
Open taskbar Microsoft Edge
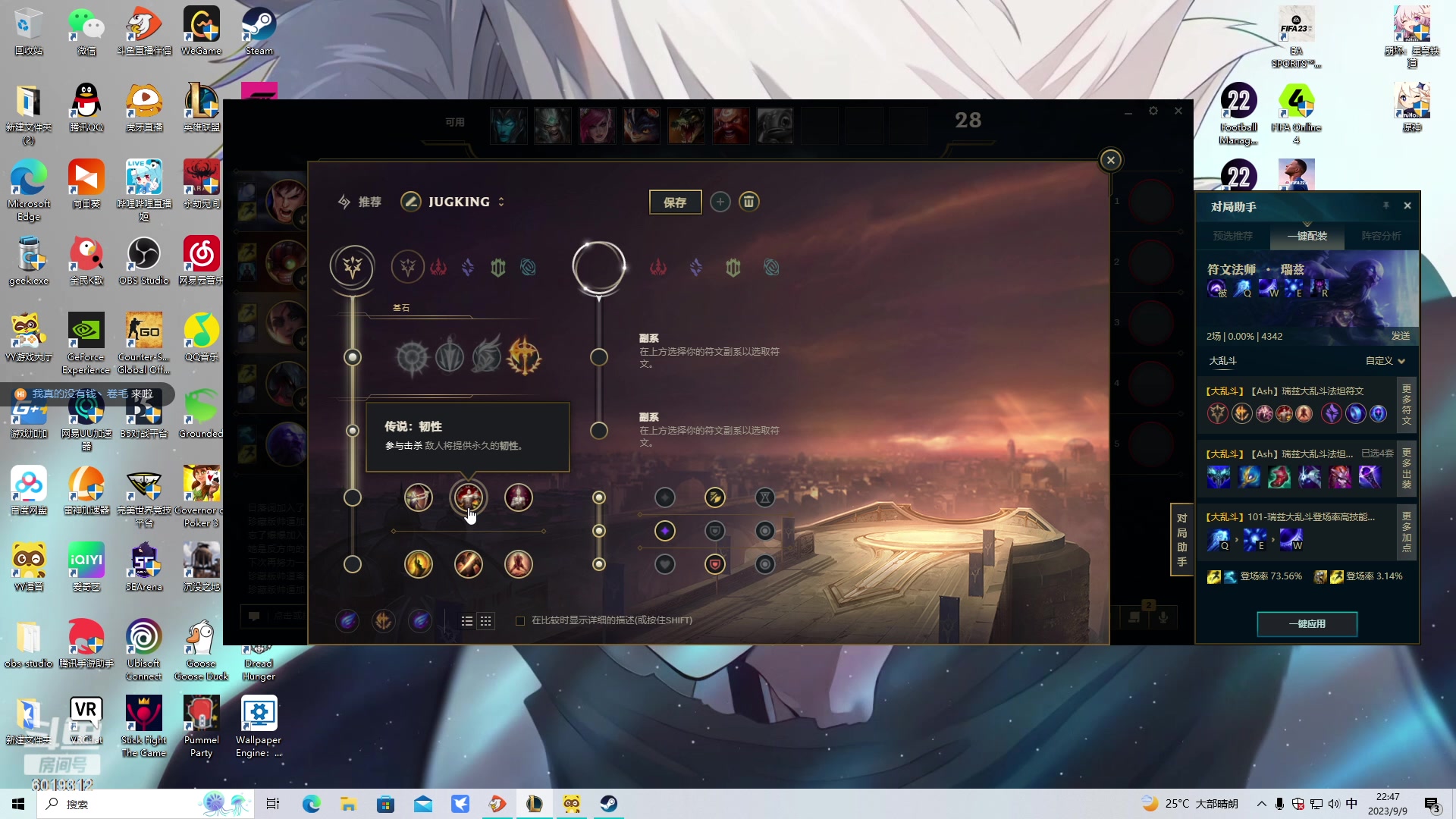point(312,804)
